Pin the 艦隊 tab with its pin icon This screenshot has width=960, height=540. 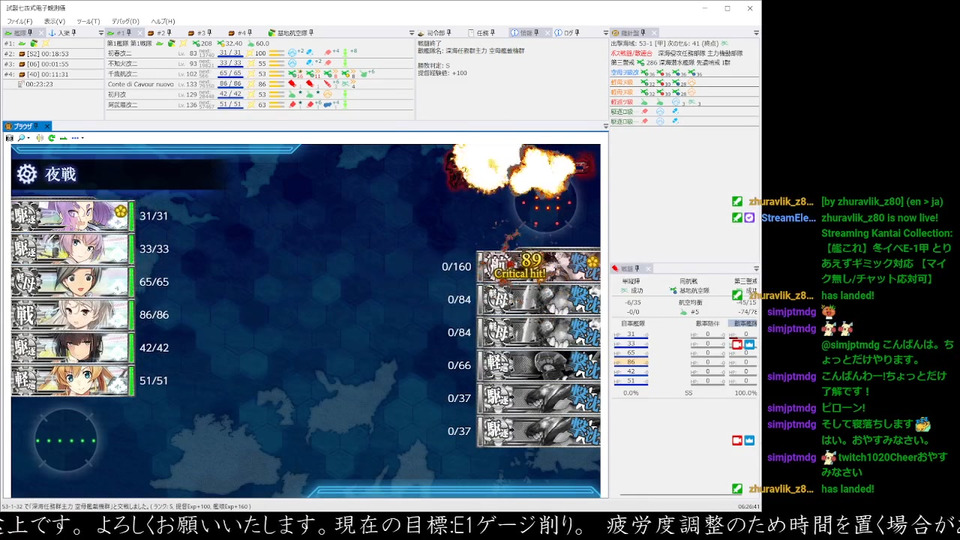(x=31, y=33)
